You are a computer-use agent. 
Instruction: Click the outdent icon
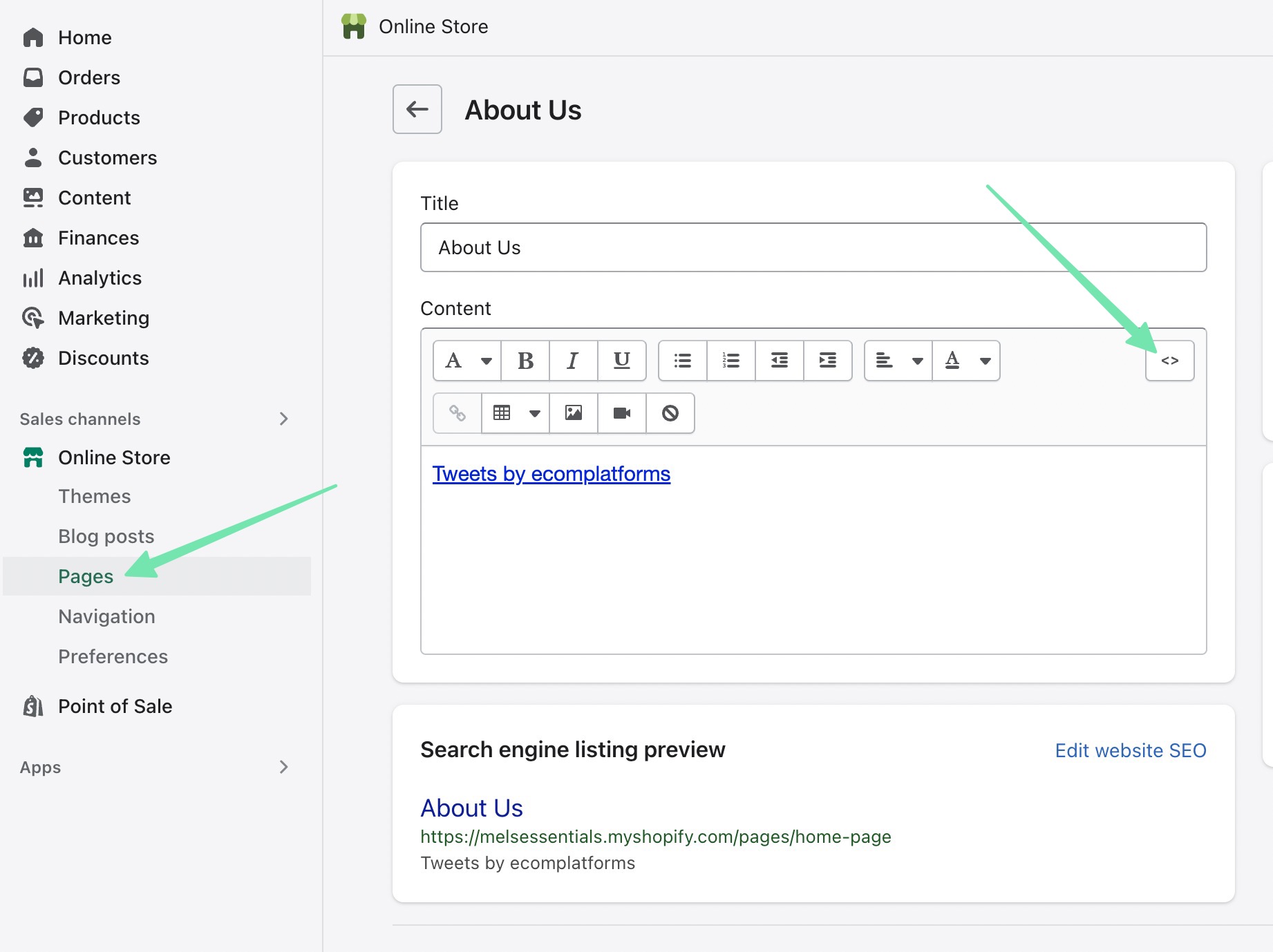(779, 361)
